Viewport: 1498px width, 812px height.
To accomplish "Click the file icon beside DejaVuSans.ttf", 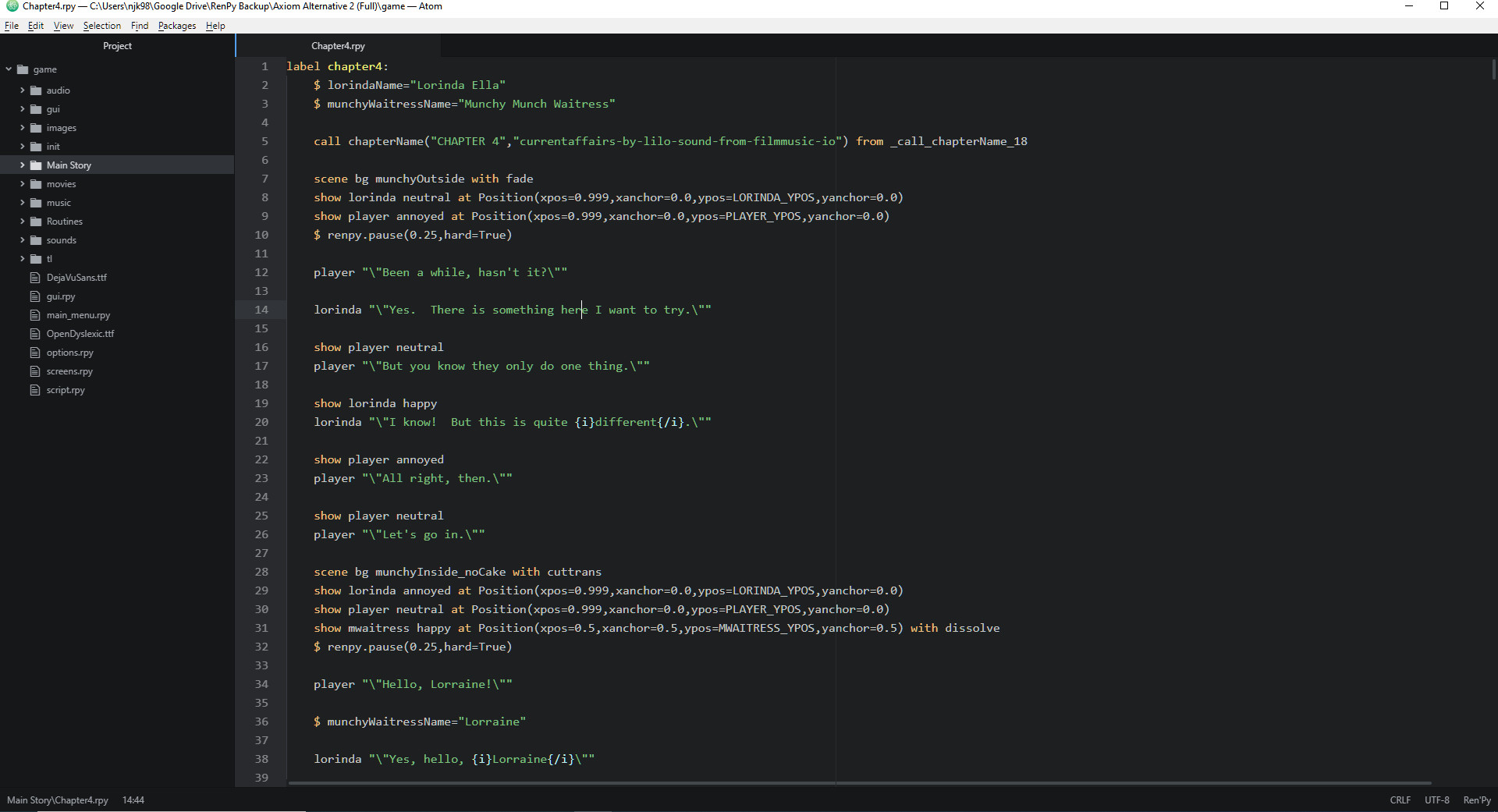I will [36, 277].
